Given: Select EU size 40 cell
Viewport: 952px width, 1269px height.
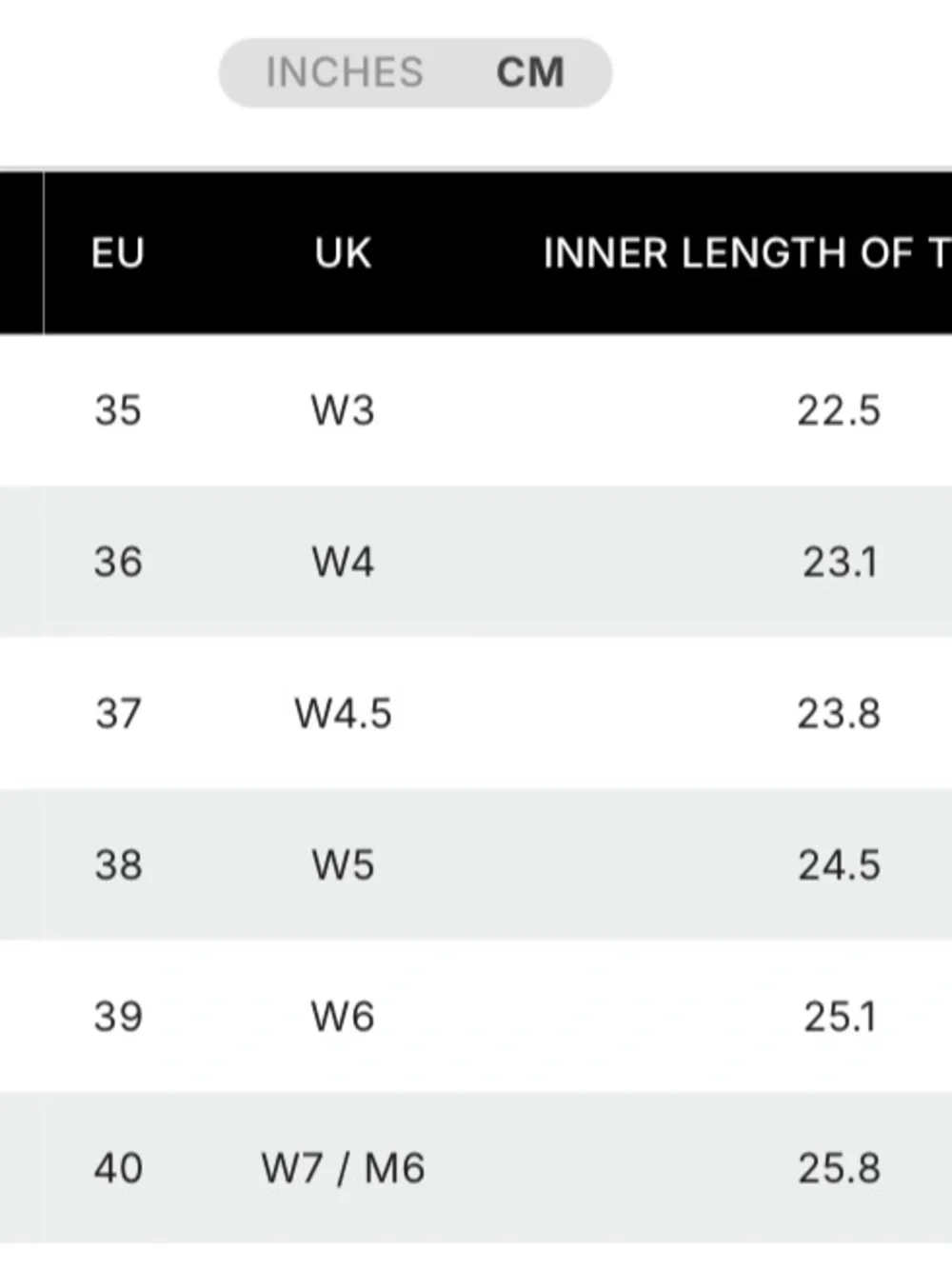Looking at the screenshot, I should tap(118, 1167).
